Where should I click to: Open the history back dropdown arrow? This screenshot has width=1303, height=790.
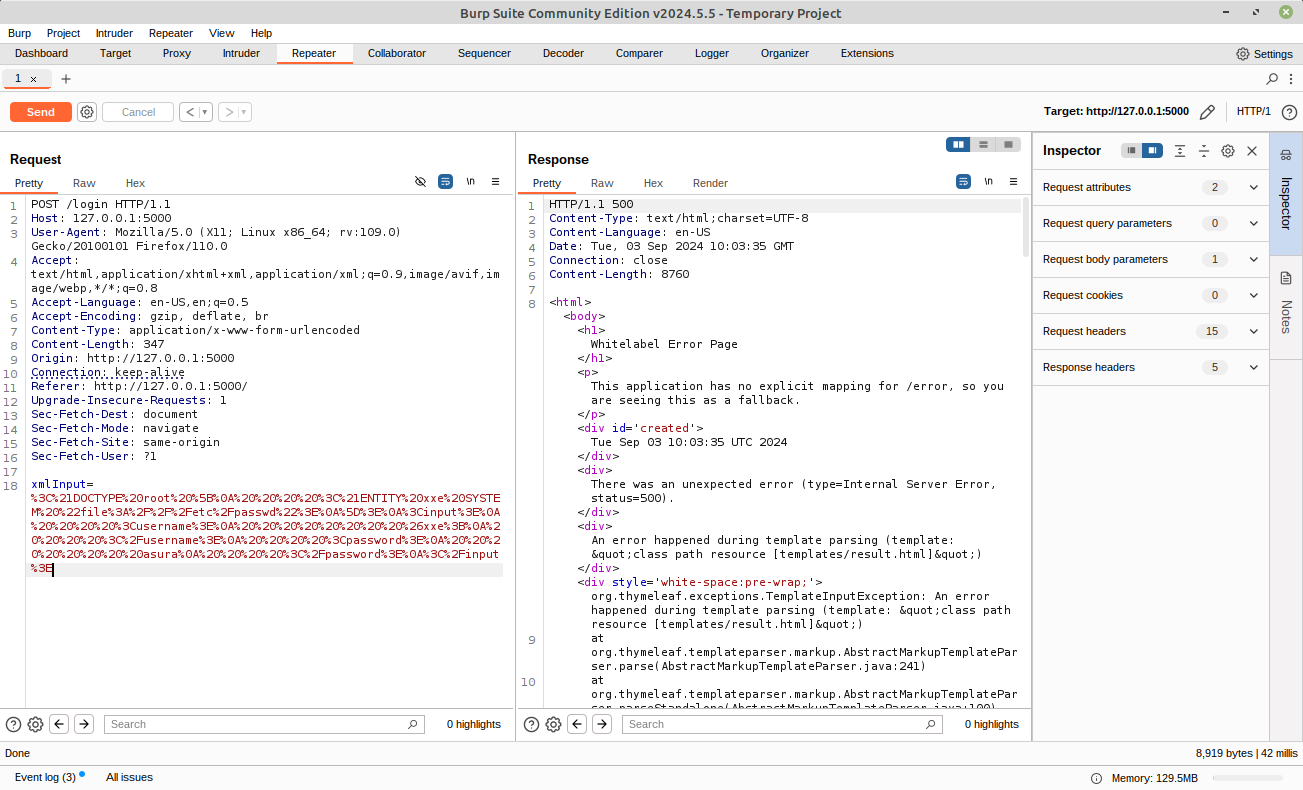[x=206, y=112]
